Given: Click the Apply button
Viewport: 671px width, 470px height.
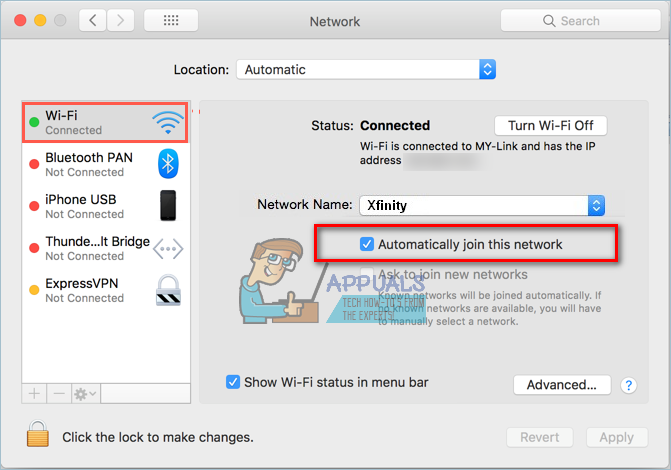Looking at the screenshot, I should click(617, 437).
